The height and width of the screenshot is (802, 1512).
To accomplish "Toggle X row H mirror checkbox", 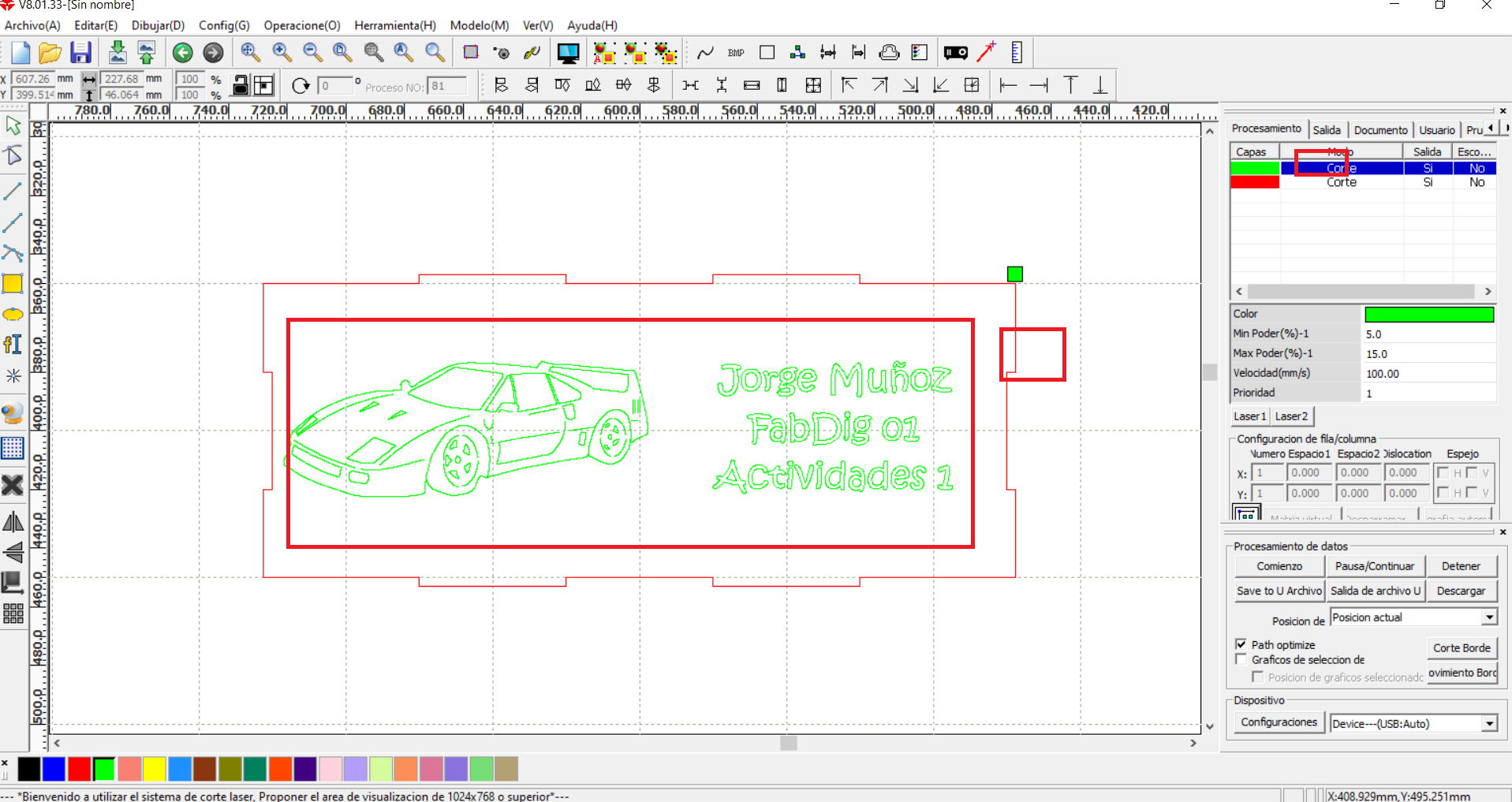I will pyautogui.click(x=1443, y=472).
